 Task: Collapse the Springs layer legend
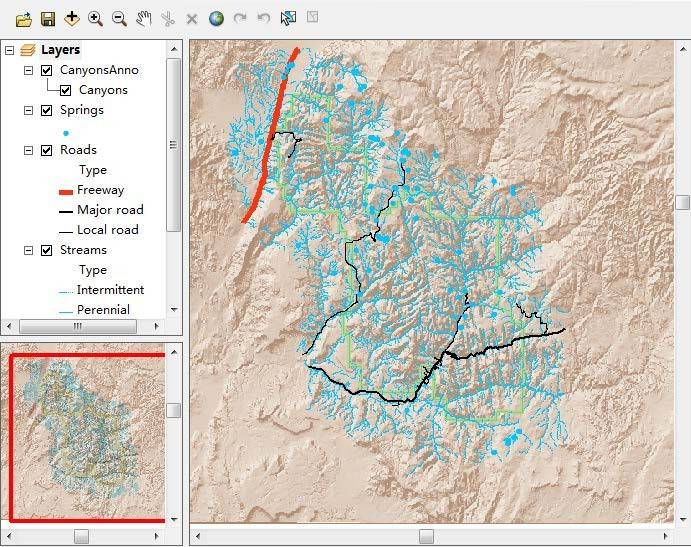(x=28, y=110)
